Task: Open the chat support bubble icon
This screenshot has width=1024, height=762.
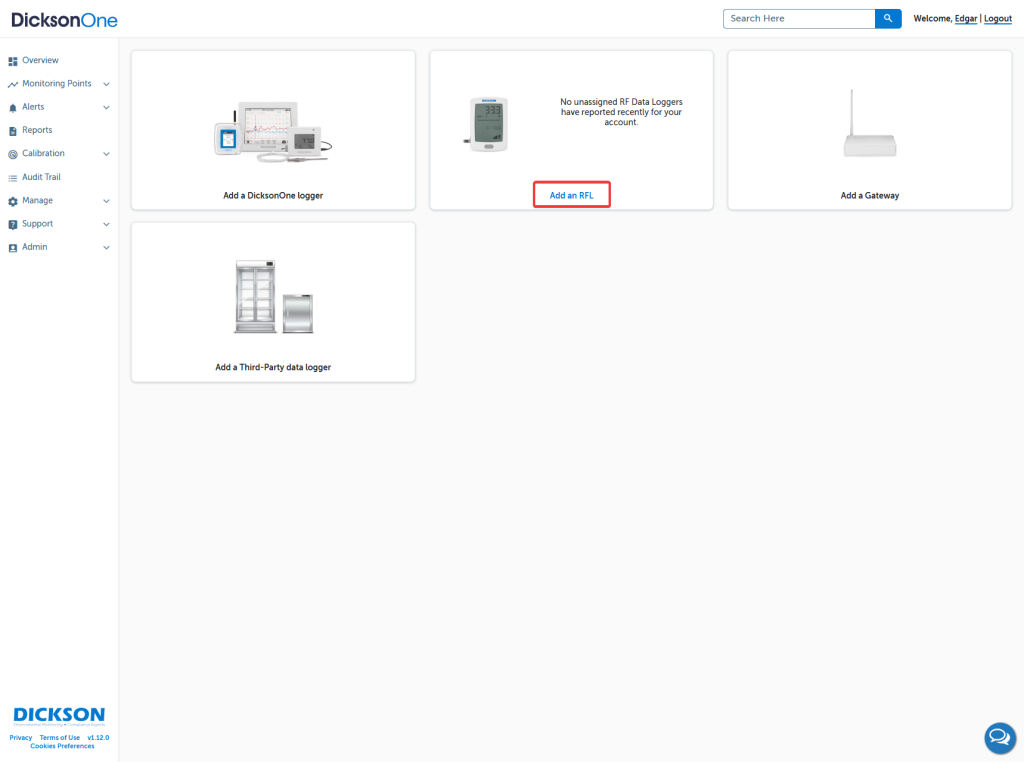Action: point(999,738)
